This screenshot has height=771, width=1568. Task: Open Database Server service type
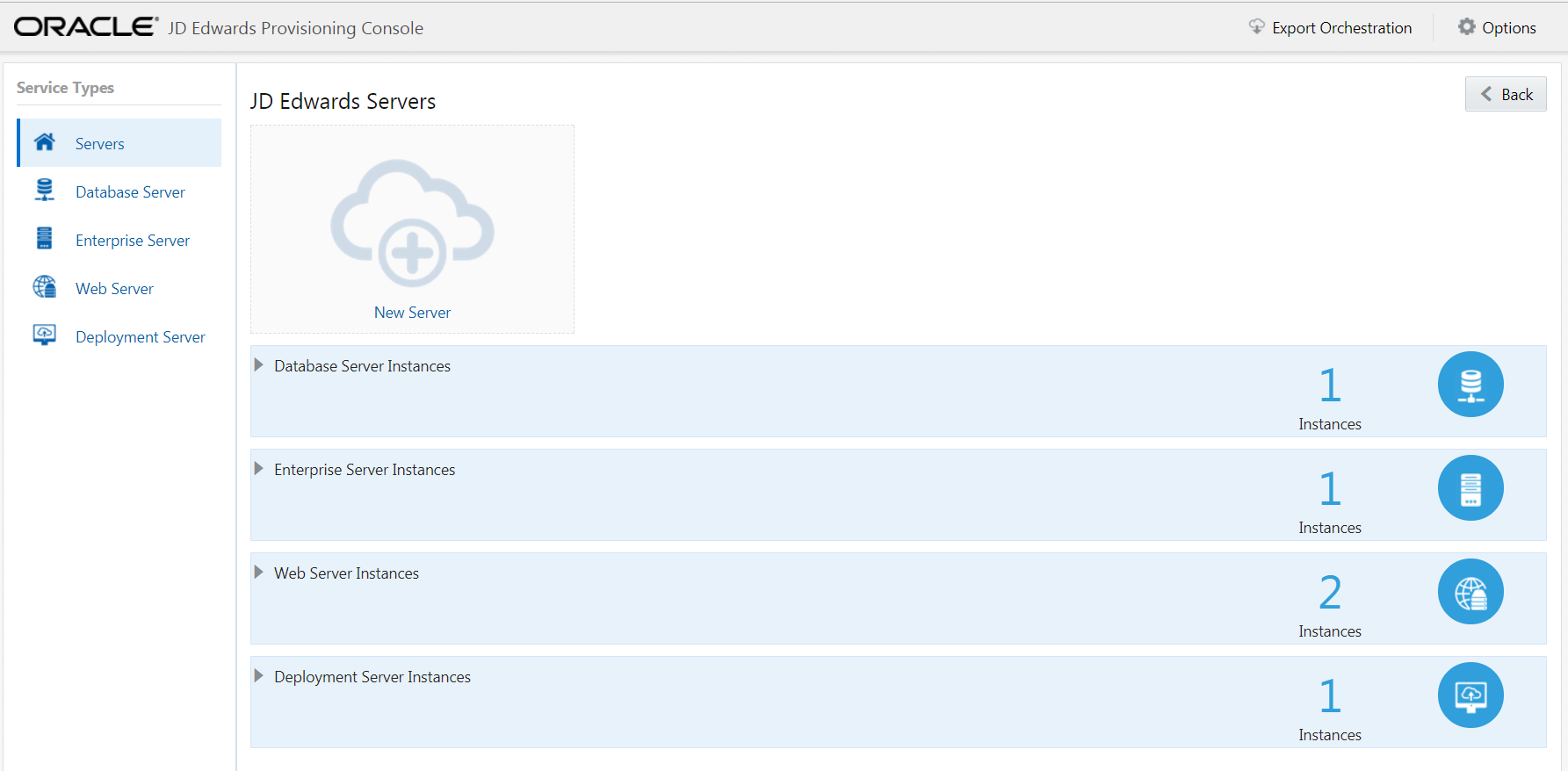click(119, 191)
